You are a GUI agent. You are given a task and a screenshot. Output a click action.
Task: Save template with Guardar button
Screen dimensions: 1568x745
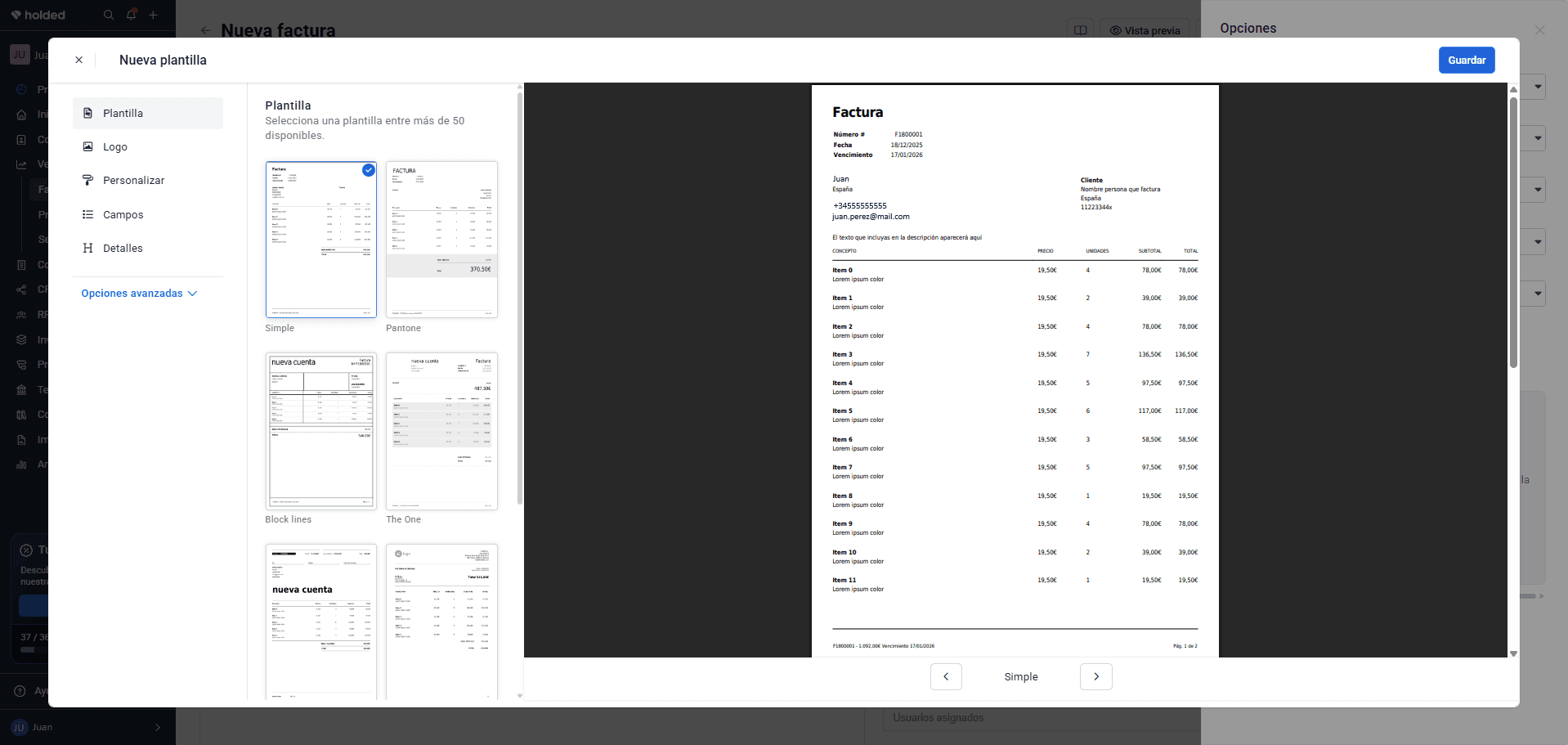pos(1467,60)
